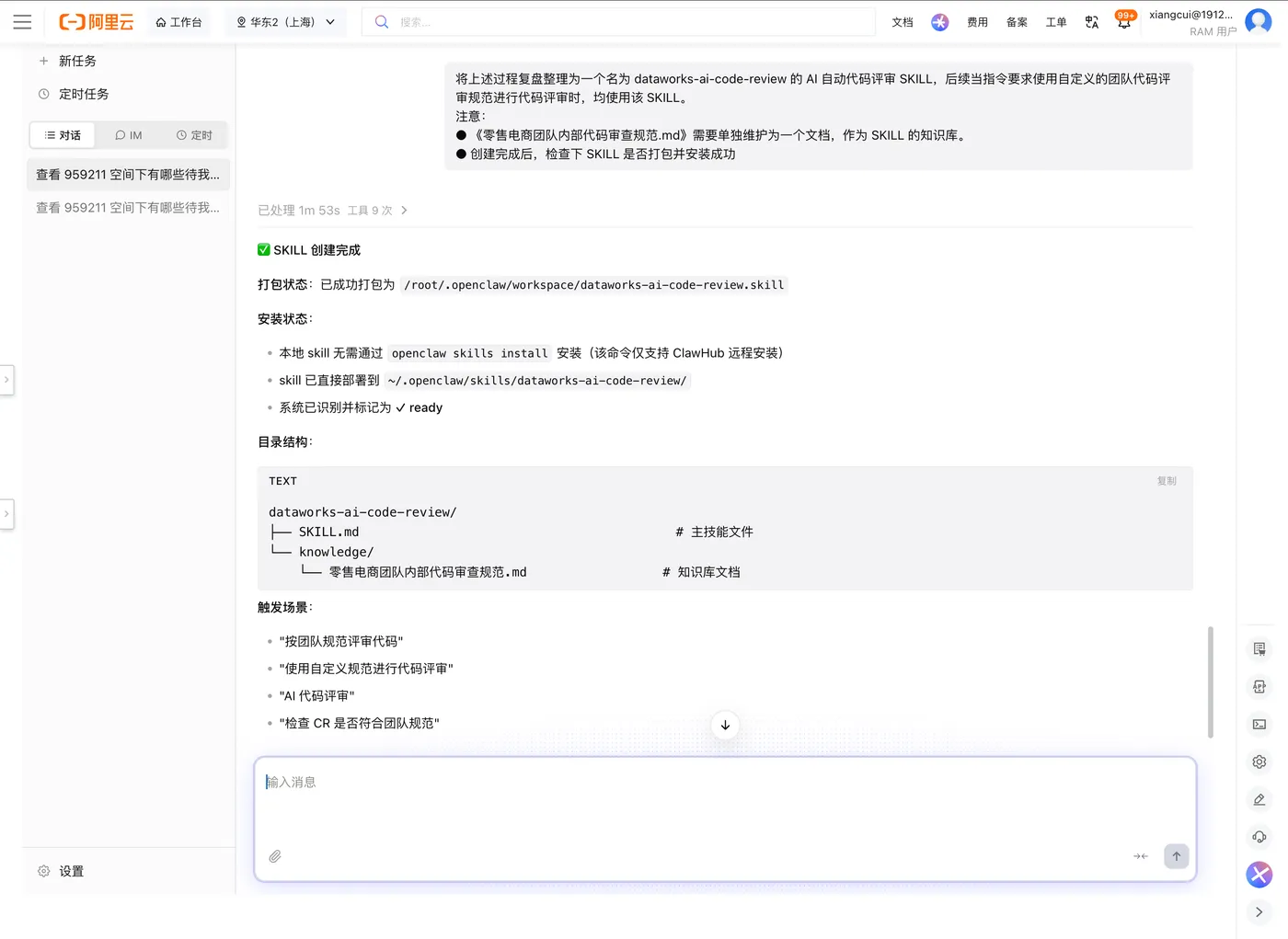Click the chat vertical scrollbar

pos(1210,682)
